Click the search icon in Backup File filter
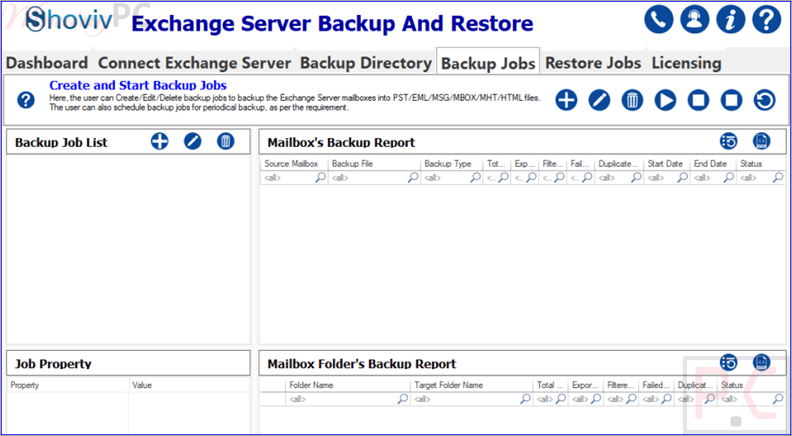The width and height of the screenshot is (792, 436). (413, 177)
